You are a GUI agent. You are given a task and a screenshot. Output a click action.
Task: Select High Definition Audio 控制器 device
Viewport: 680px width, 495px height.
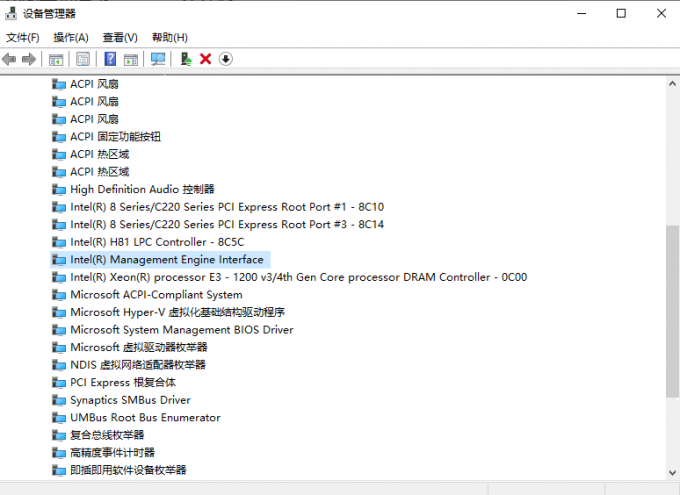coord(142,189)
